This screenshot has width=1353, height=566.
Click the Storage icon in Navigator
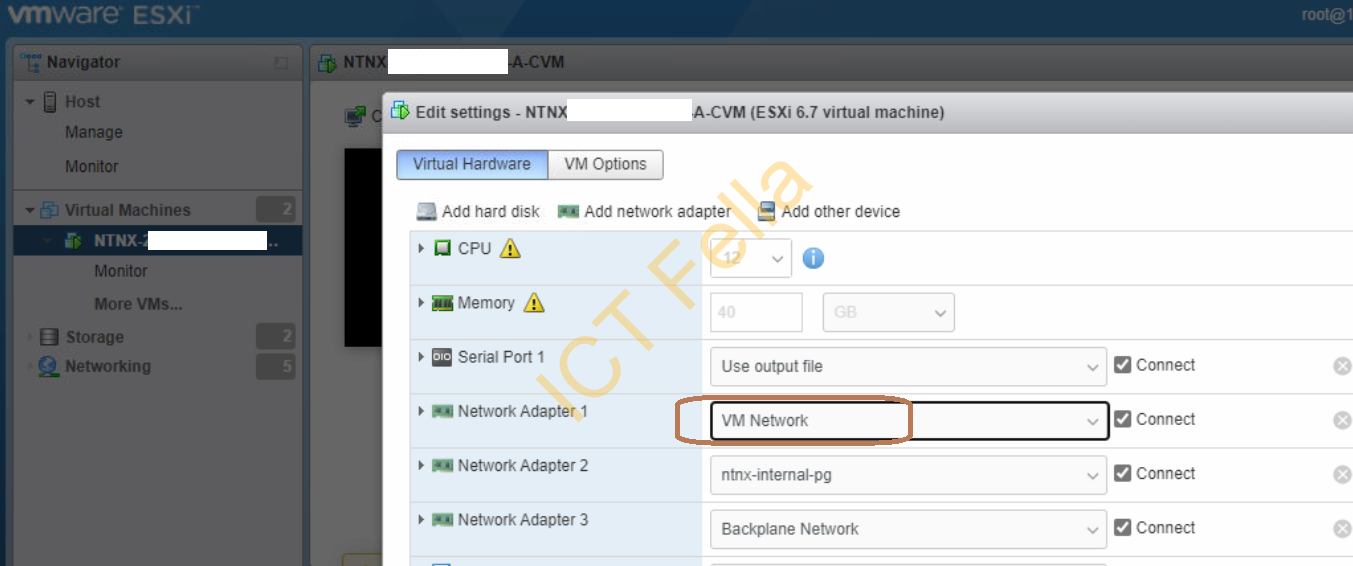49,337
